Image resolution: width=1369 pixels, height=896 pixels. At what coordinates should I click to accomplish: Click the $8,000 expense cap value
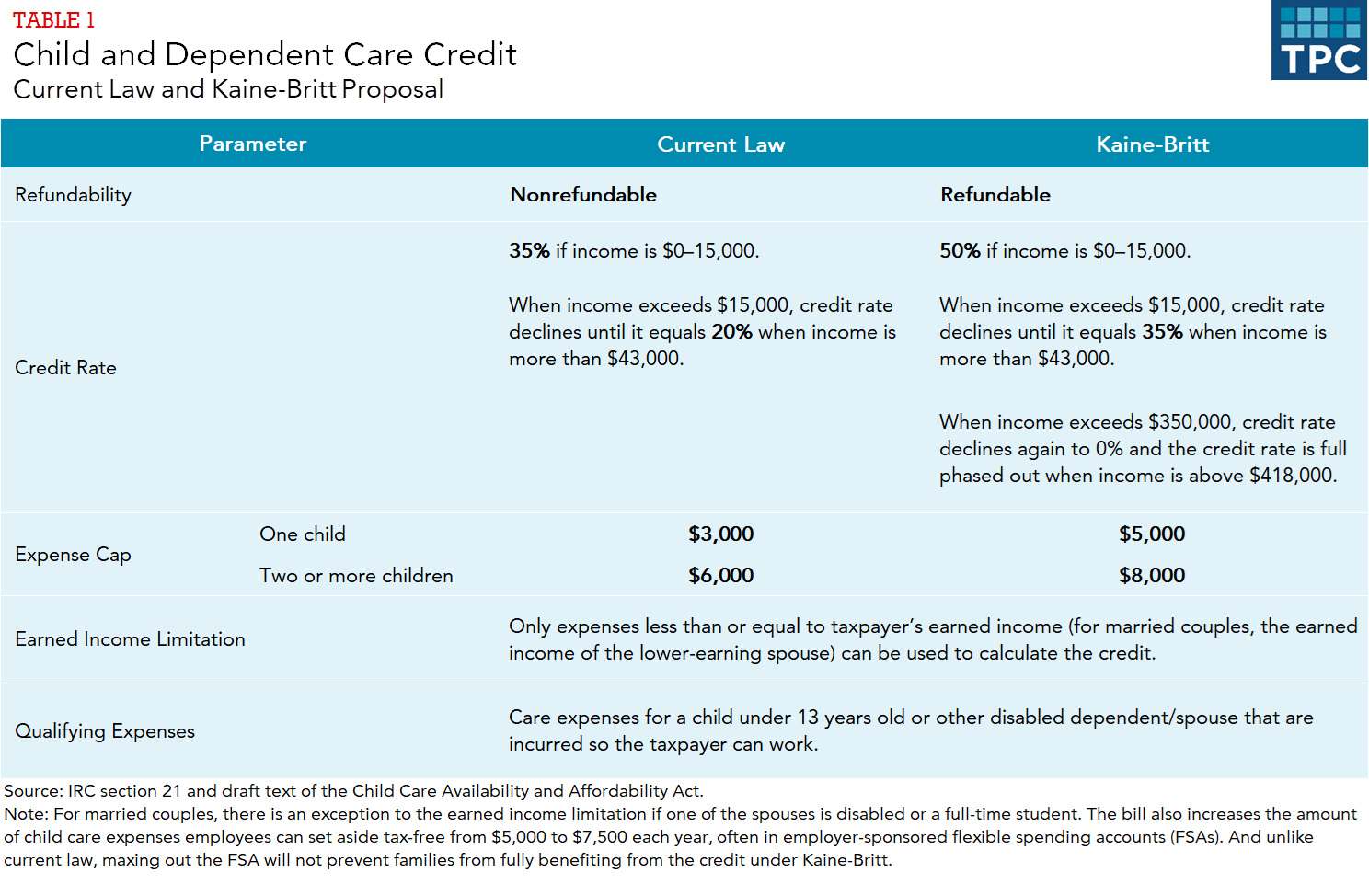tap(1152, 576)
